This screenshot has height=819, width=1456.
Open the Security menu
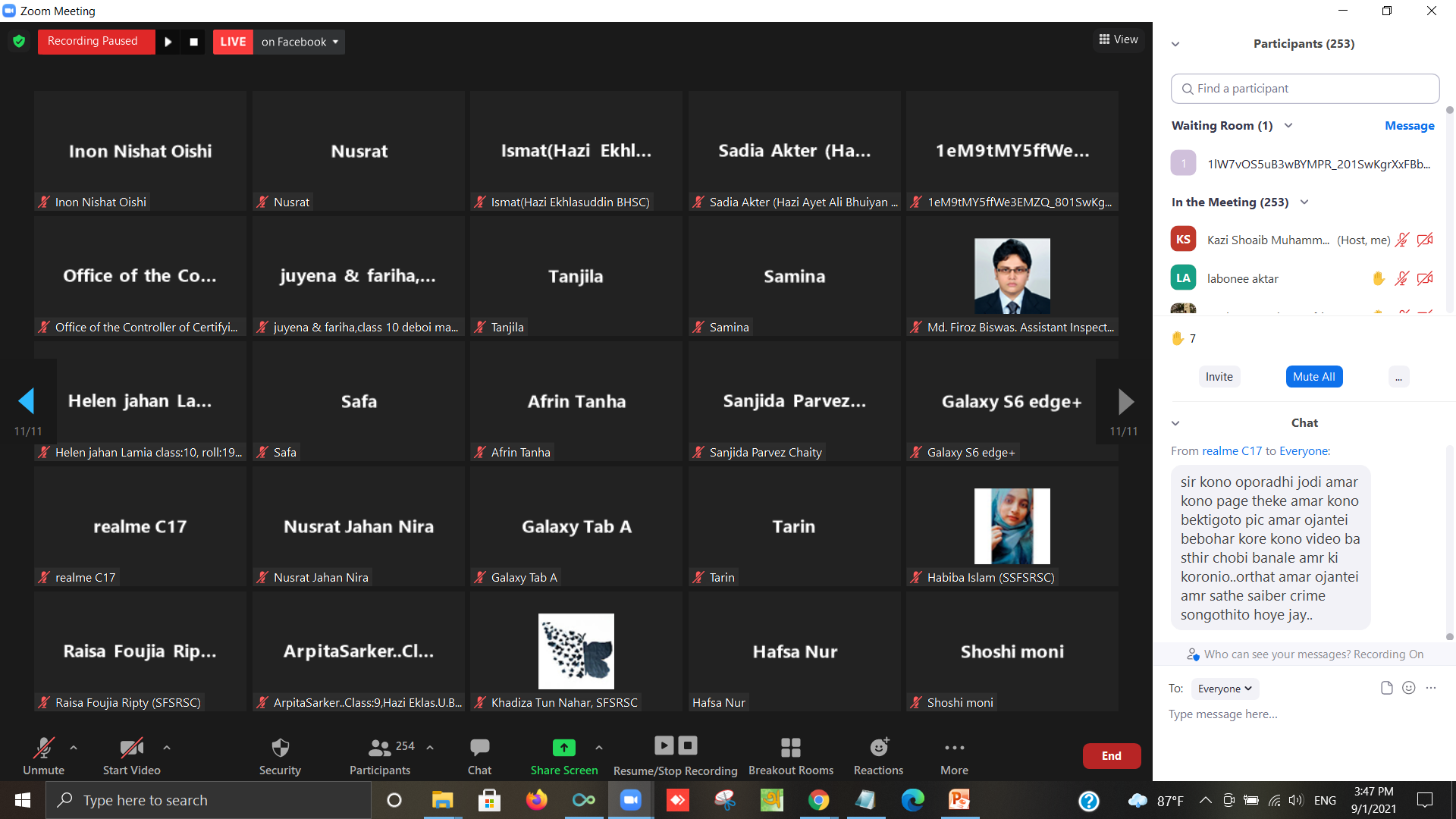[280, 756]
